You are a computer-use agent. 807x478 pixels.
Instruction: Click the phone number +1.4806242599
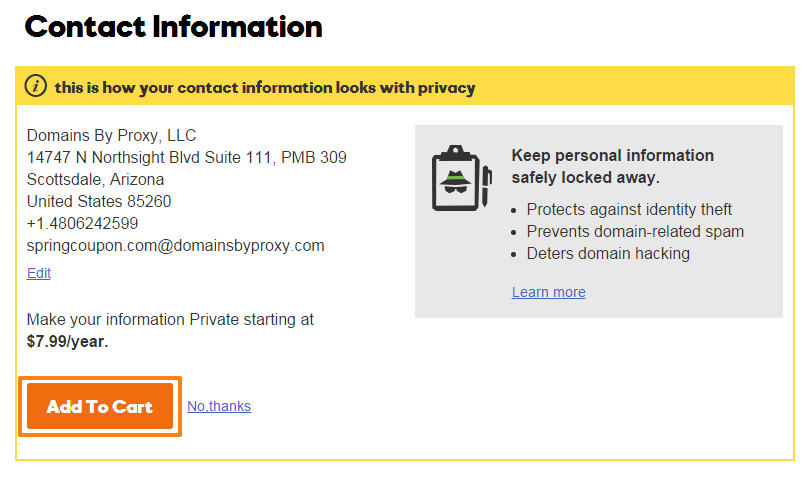point(82,223)
